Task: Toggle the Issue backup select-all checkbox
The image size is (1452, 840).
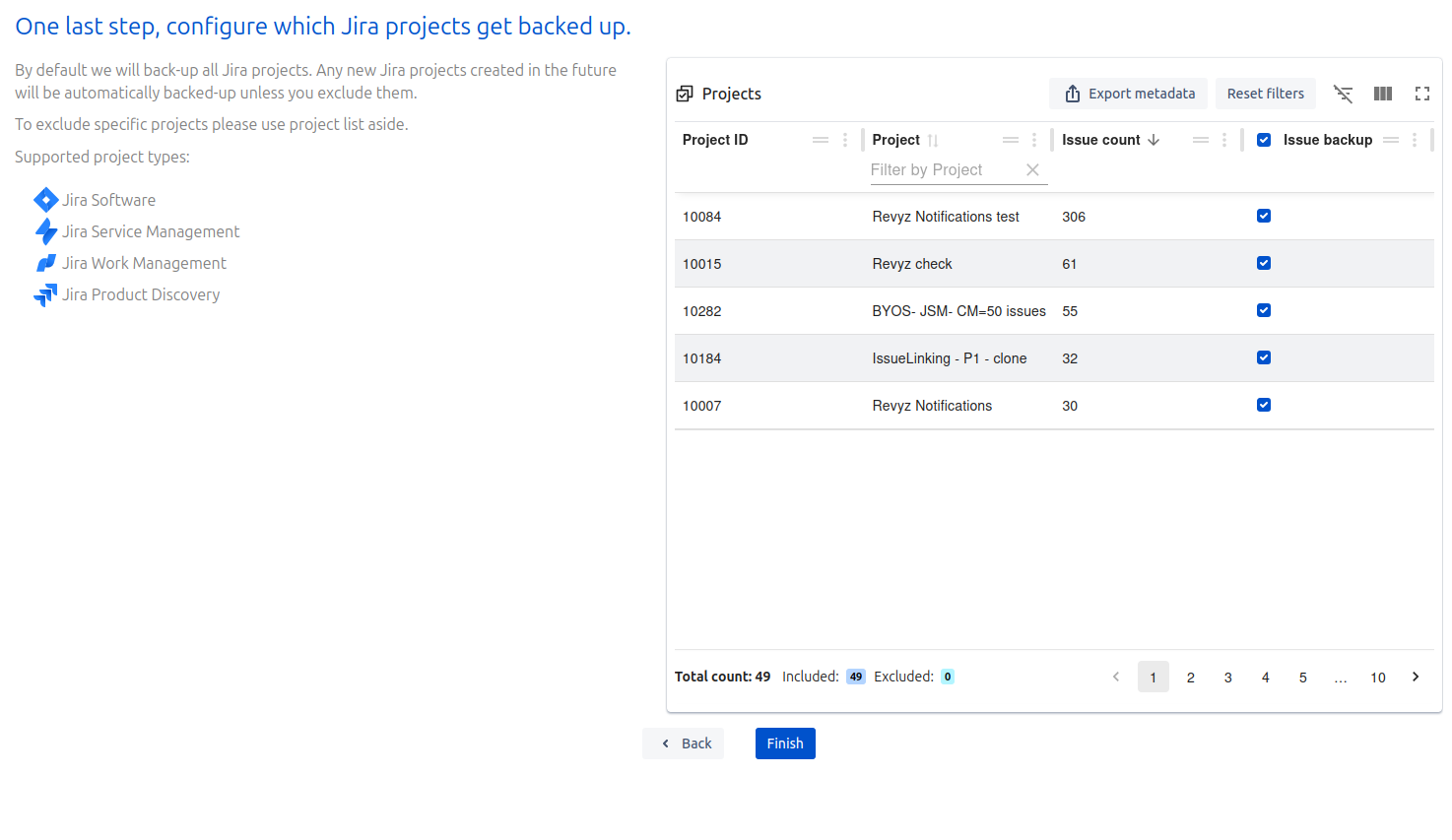Action: point(1264,140)
